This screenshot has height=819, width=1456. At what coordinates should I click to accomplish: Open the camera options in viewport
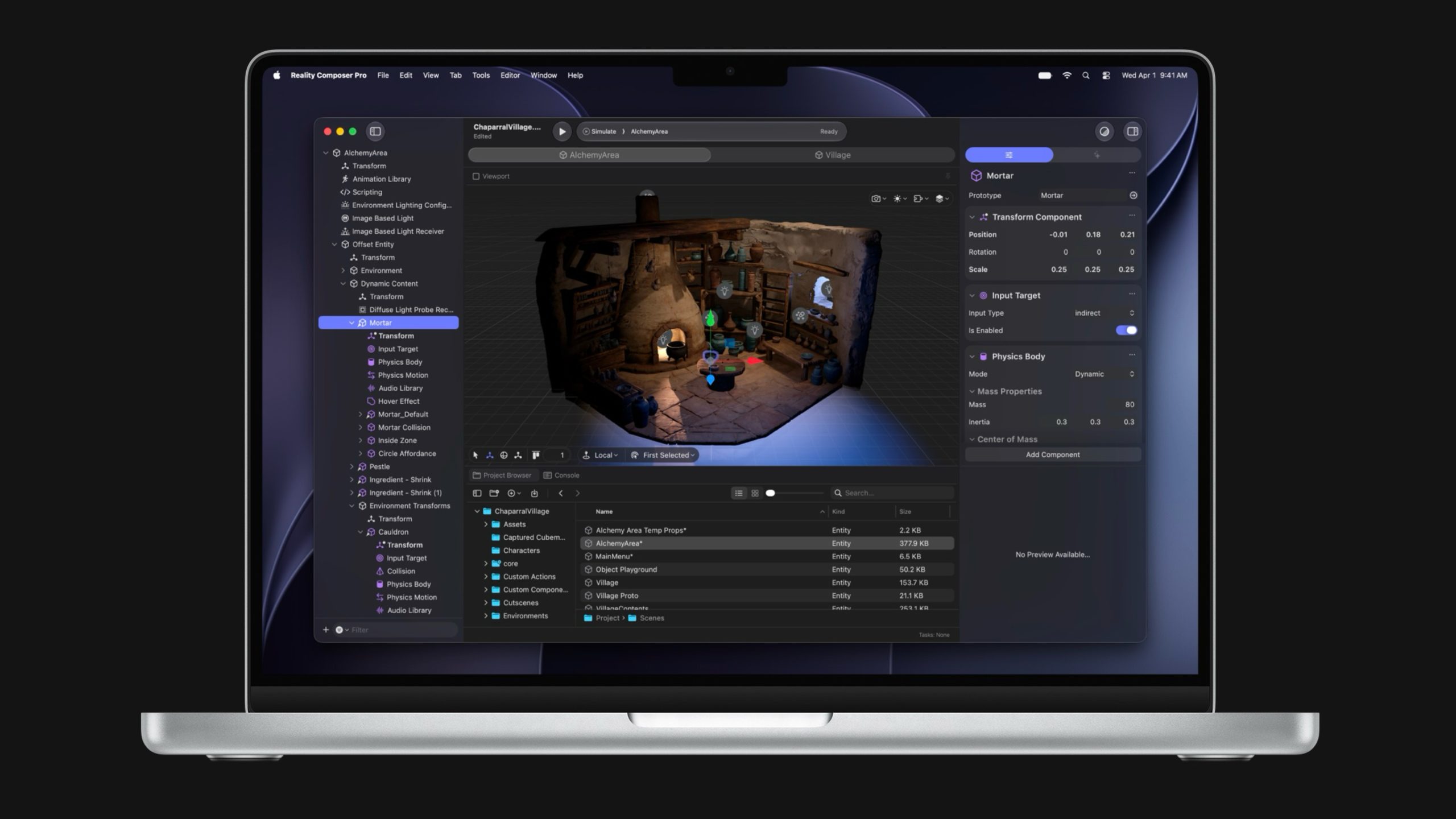878,198
